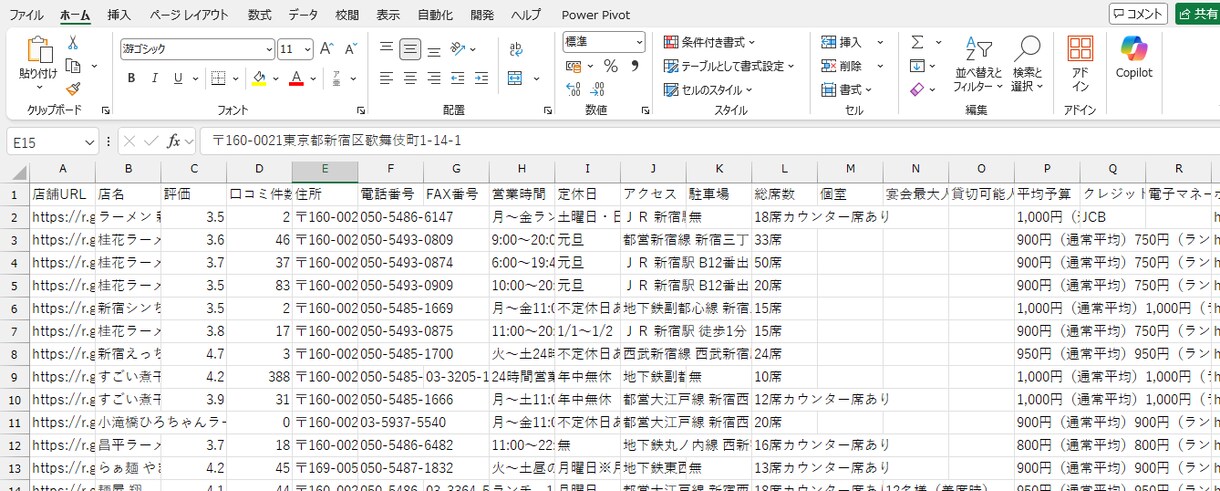Click the red font color button
Viewport: 1220px width, 491px height.
tap(296, 78)
